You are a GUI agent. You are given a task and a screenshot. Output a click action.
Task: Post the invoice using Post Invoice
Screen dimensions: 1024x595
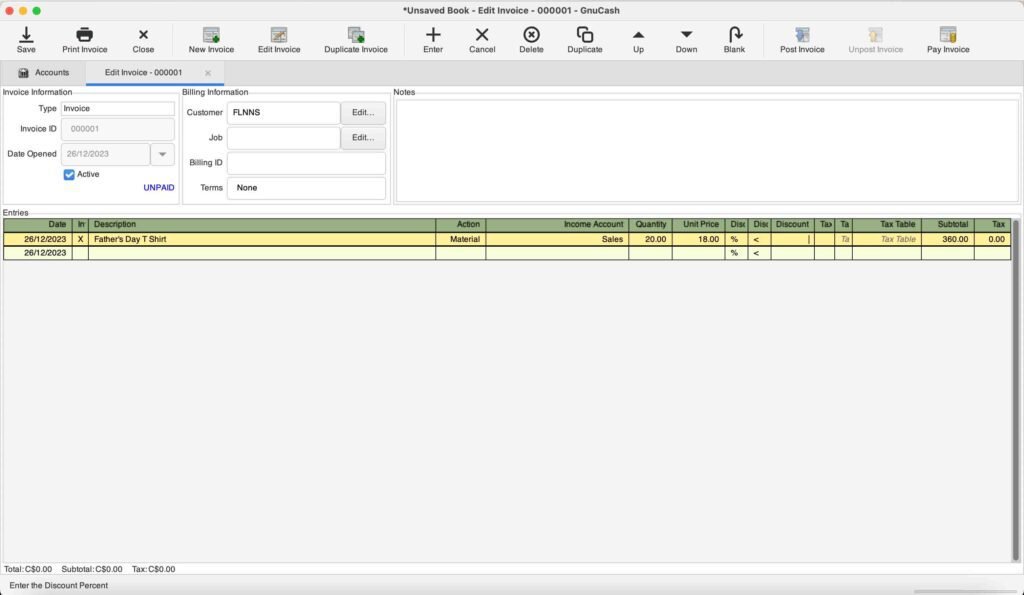tap(801, 38)
